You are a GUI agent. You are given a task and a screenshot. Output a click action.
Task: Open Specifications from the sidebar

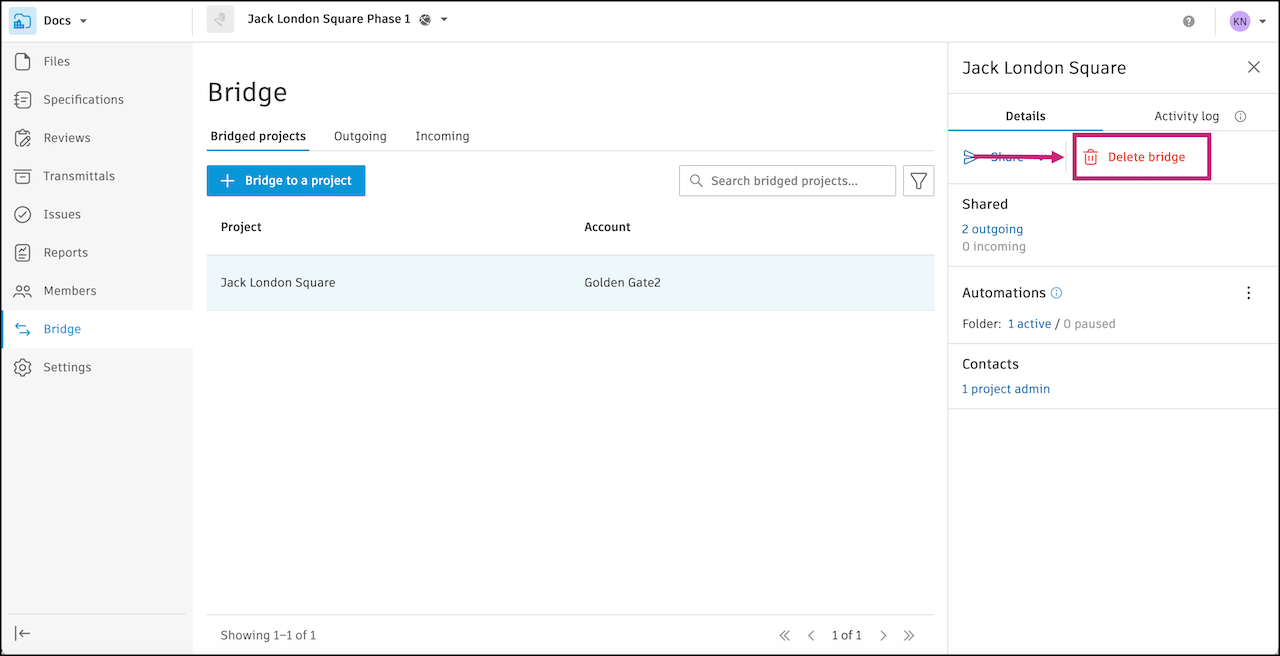83,100
